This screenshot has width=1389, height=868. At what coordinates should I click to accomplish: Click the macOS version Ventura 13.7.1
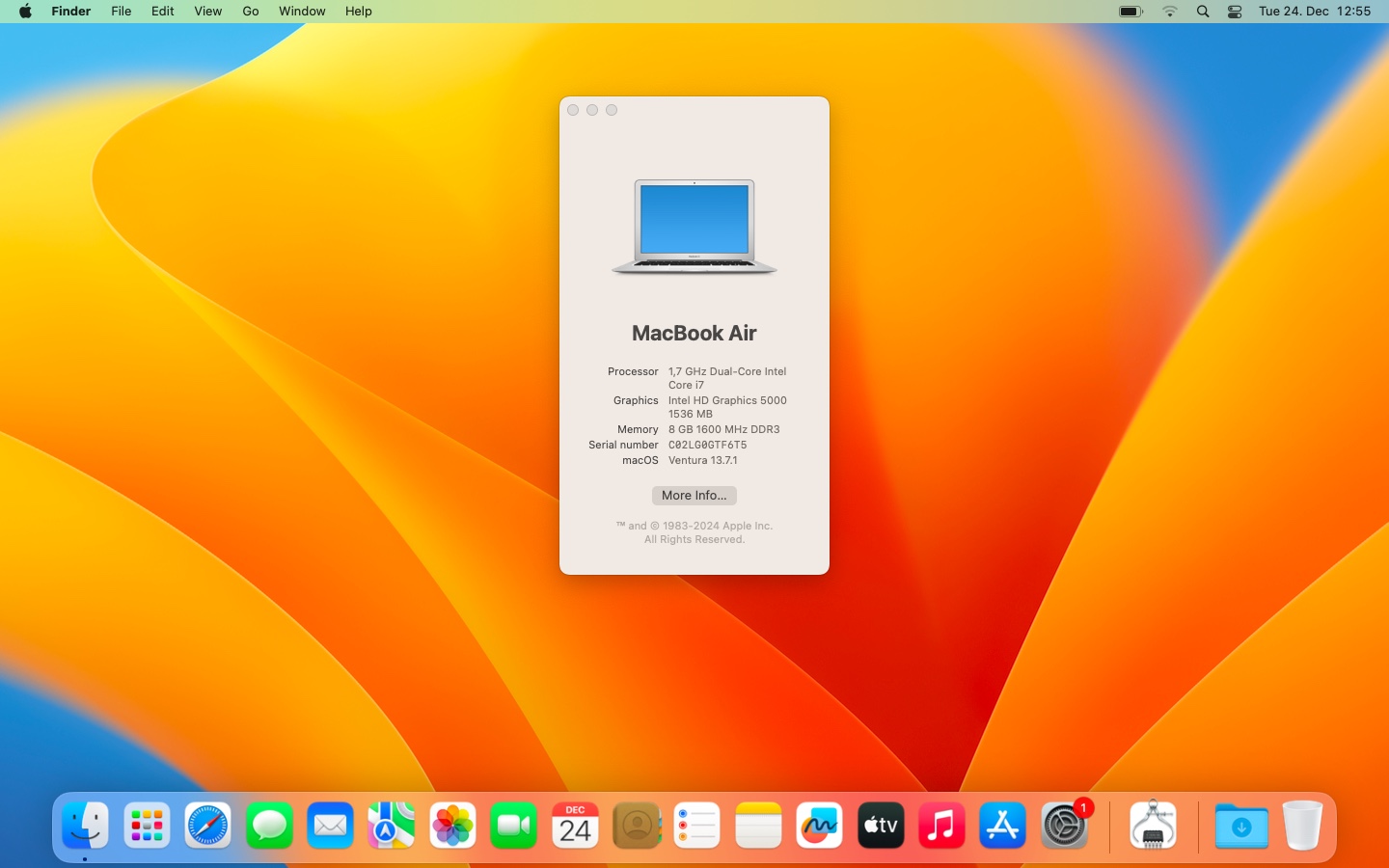(x=703, y=460)
